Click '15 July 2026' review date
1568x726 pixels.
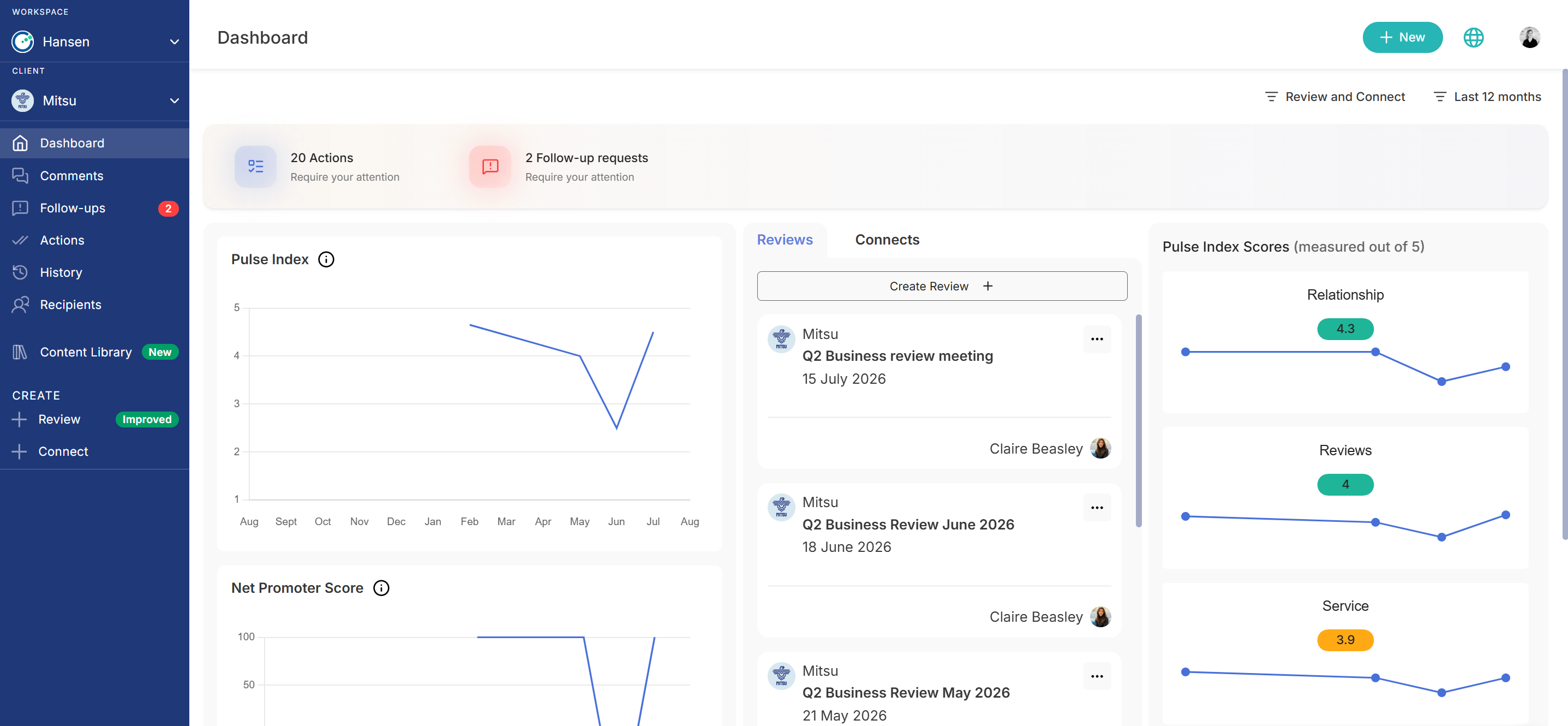point(843,379)
